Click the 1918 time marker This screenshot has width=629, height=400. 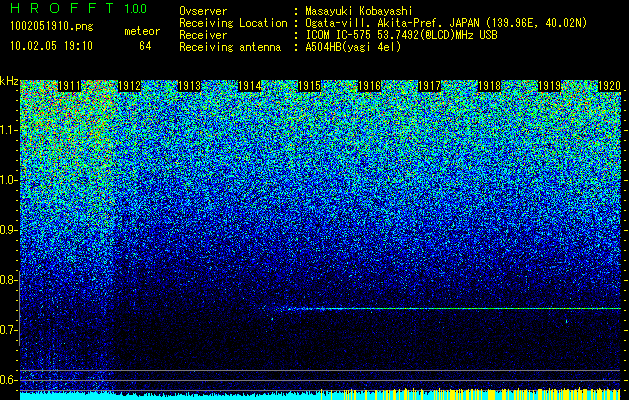coord(489,86)
